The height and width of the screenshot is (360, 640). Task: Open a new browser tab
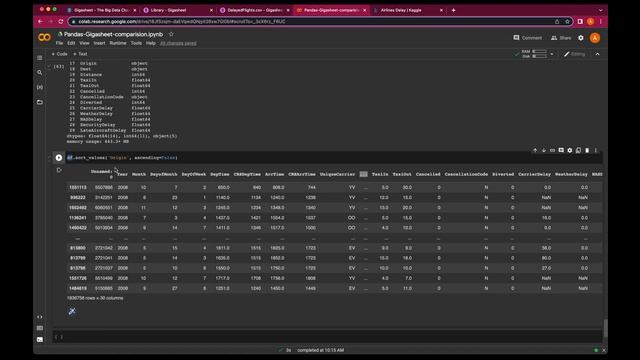coord(453,10)
